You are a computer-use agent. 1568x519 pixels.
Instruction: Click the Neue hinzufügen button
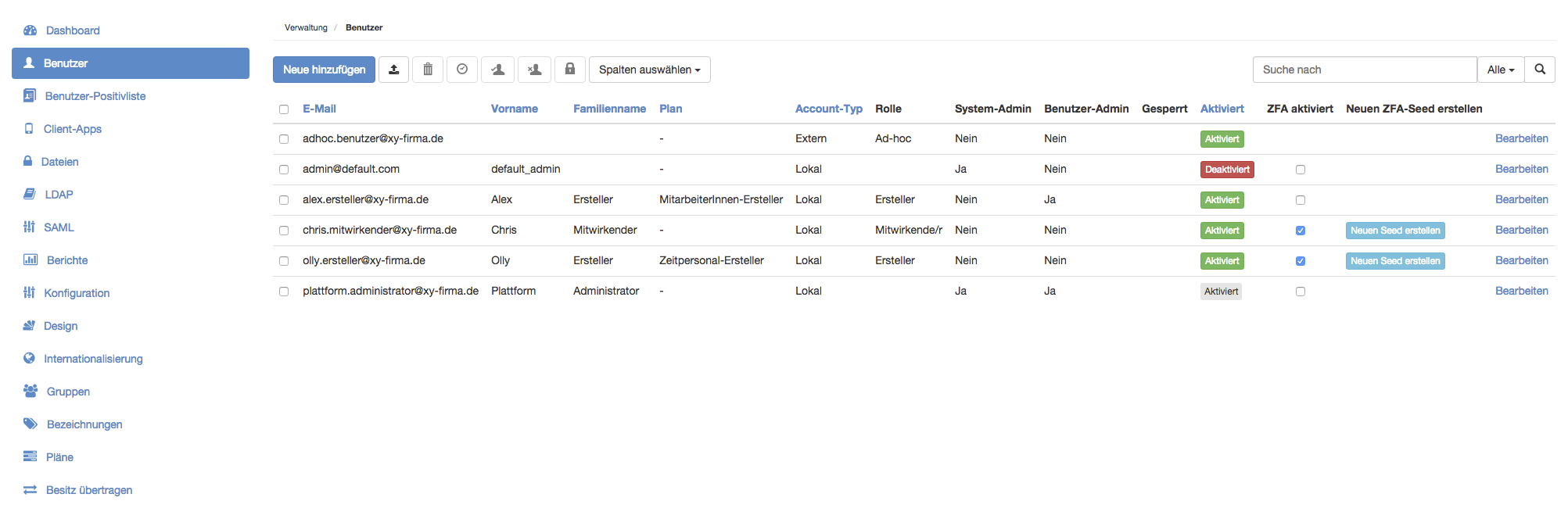point(324,70)
